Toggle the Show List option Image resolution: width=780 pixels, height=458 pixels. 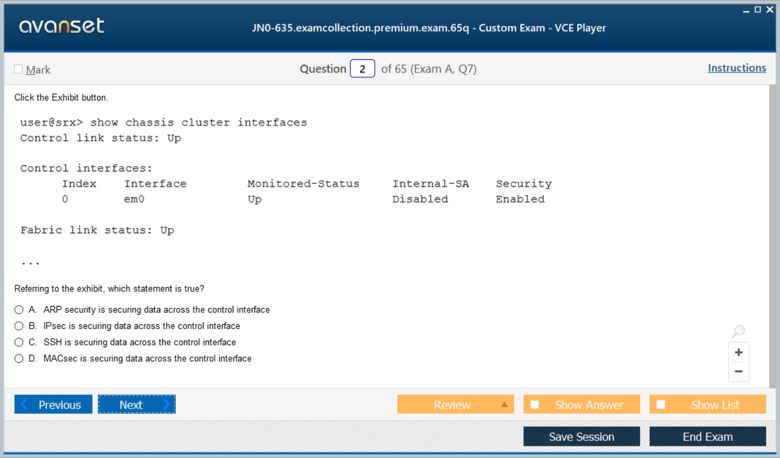pos(661,405)
